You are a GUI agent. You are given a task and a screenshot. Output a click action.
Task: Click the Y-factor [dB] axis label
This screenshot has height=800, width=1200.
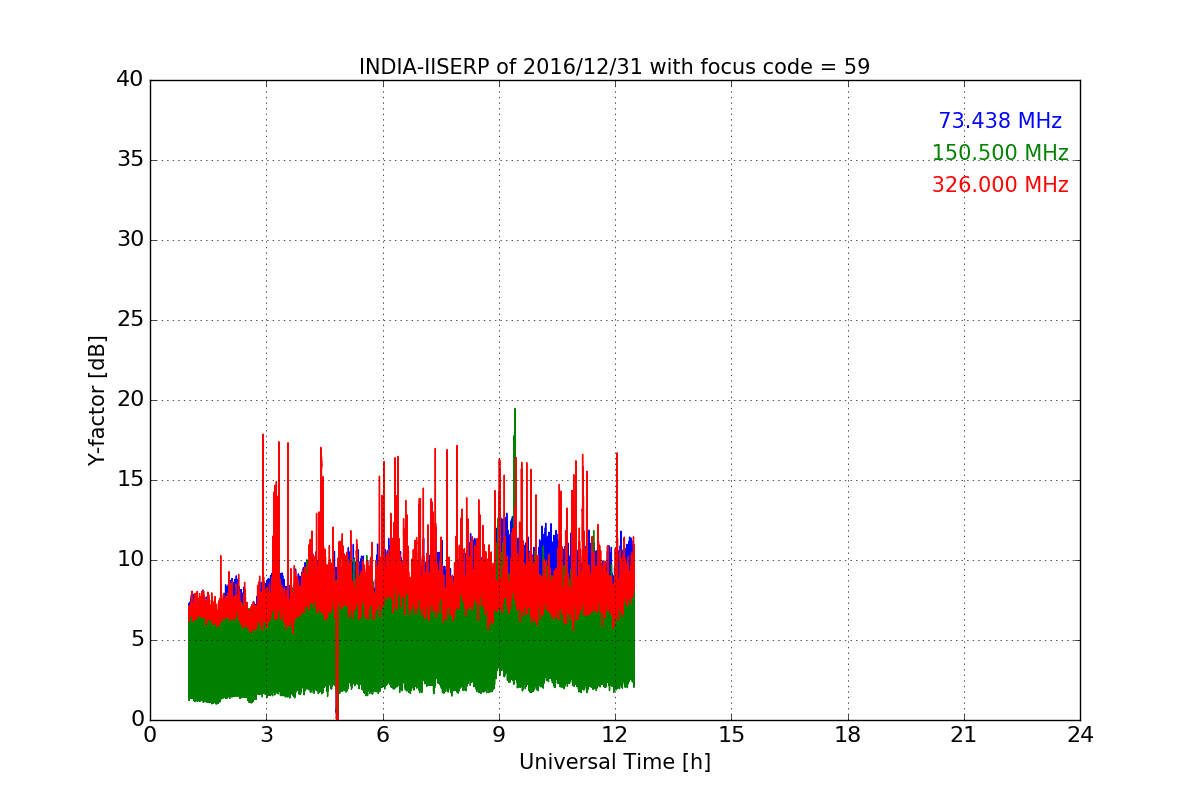coord(97,400)
